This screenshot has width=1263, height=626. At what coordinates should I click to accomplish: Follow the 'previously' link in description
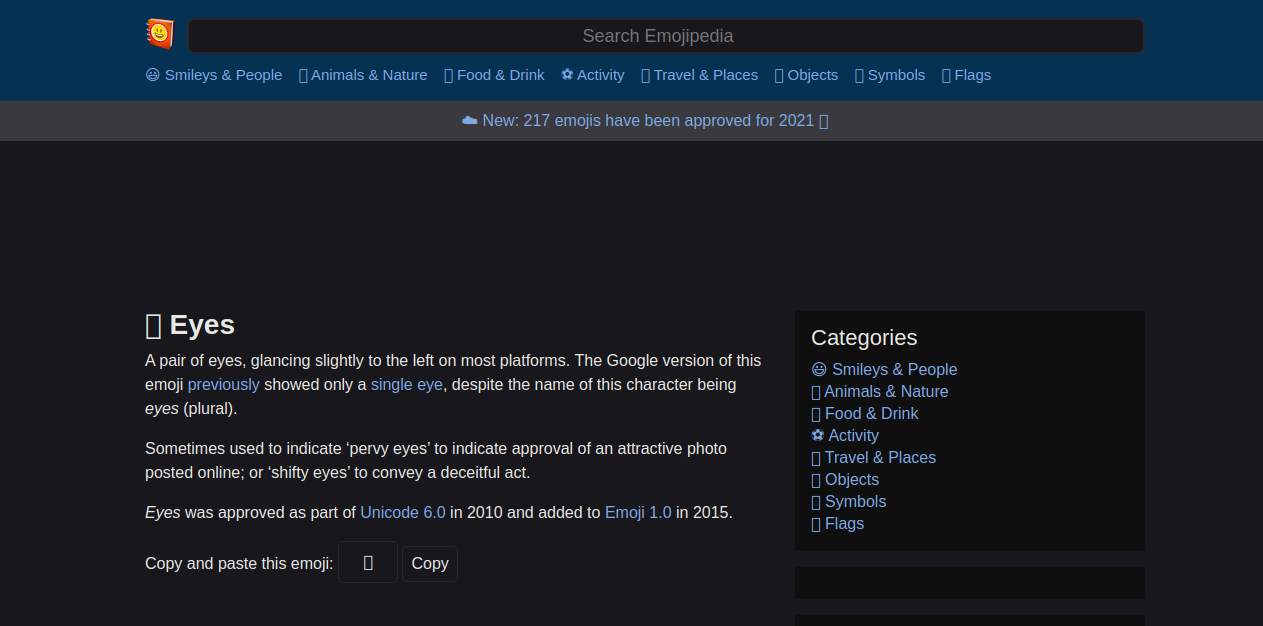click(x=223, y=384)
